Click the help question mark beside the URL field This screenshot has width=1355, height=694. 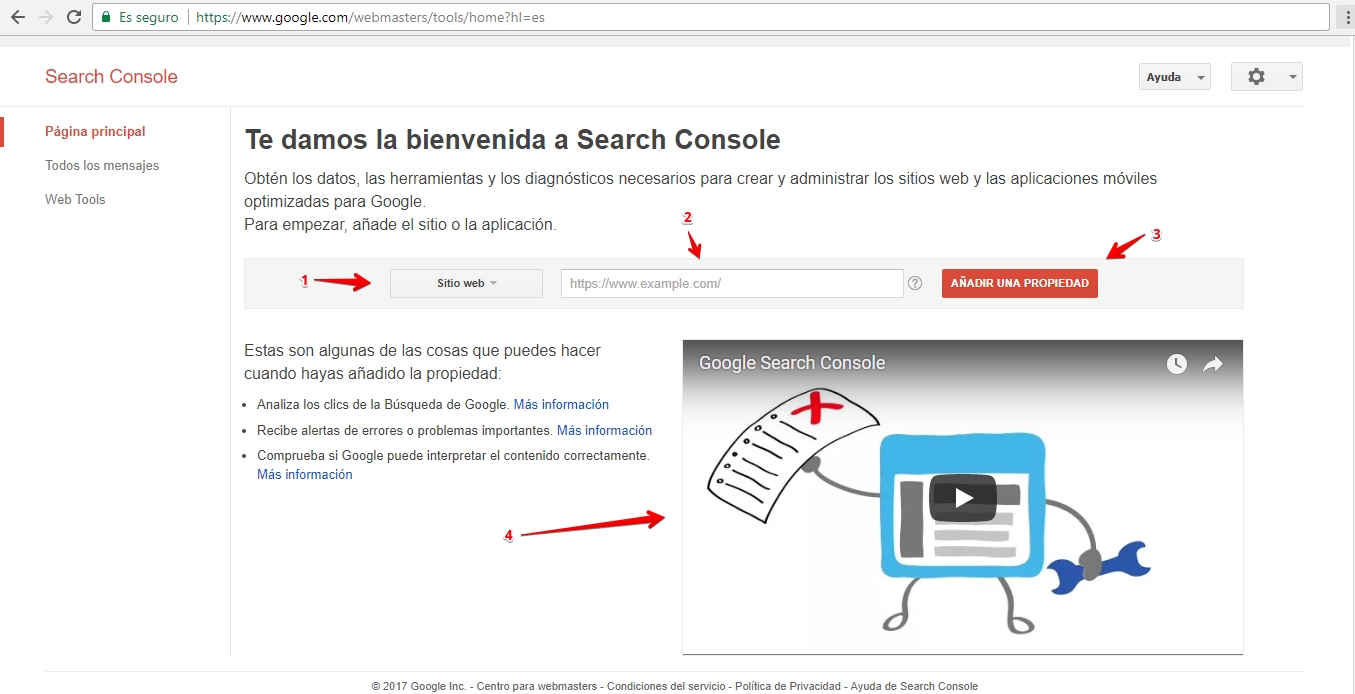pyautogui.click(x=915, y=283)
